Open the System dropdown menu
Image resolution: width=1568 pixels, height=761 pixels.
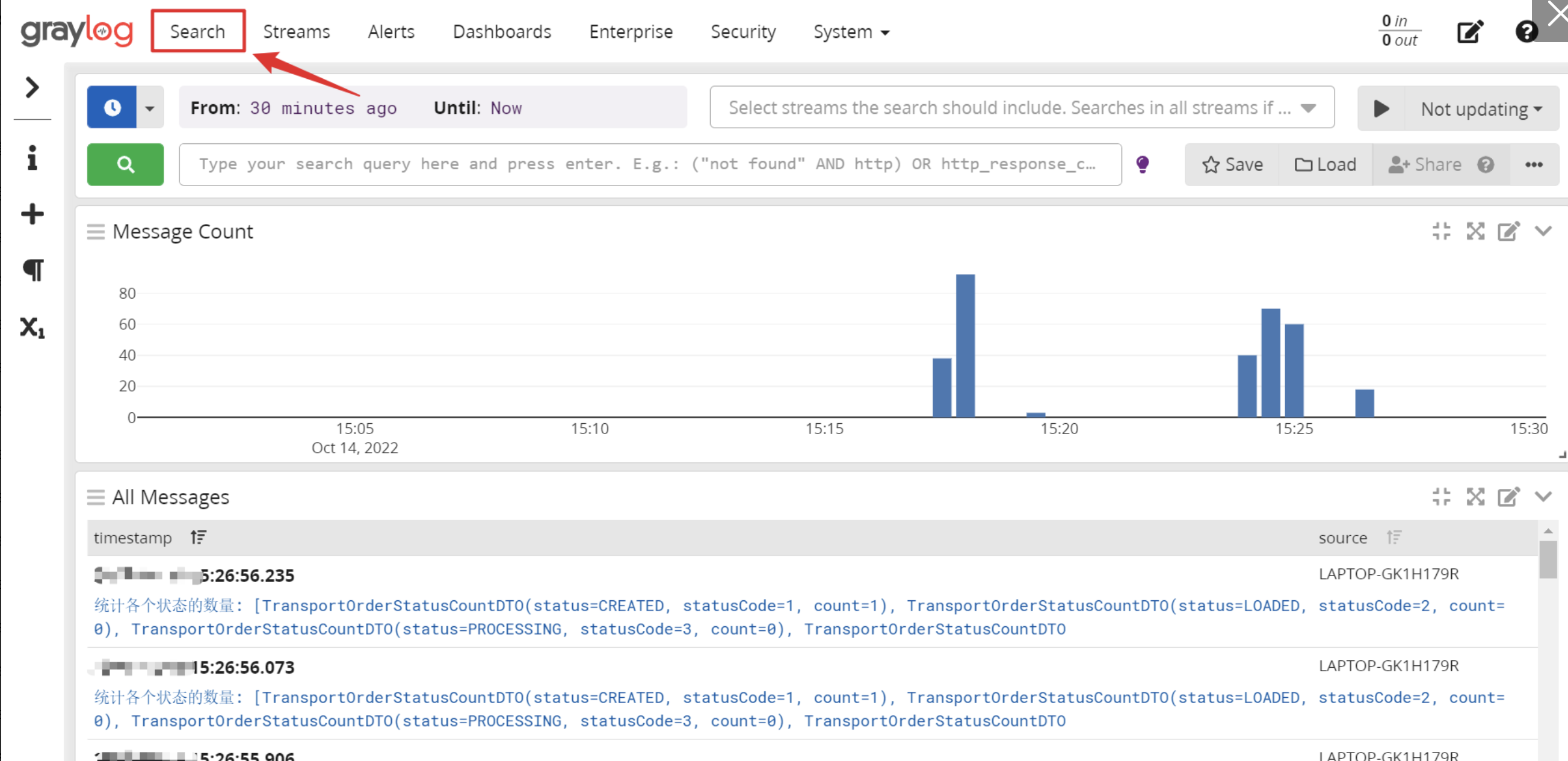tap(850, 31)
